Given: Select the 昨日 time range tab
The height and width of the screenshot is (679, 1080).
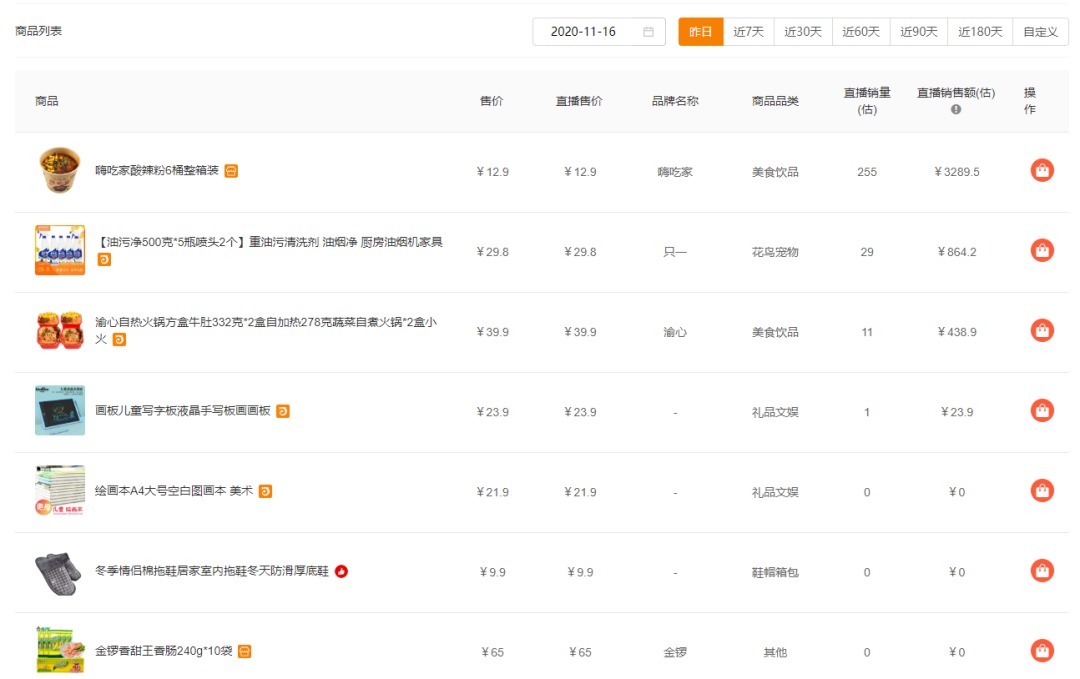Looking at the screenshot, I should tap(701, 32).
